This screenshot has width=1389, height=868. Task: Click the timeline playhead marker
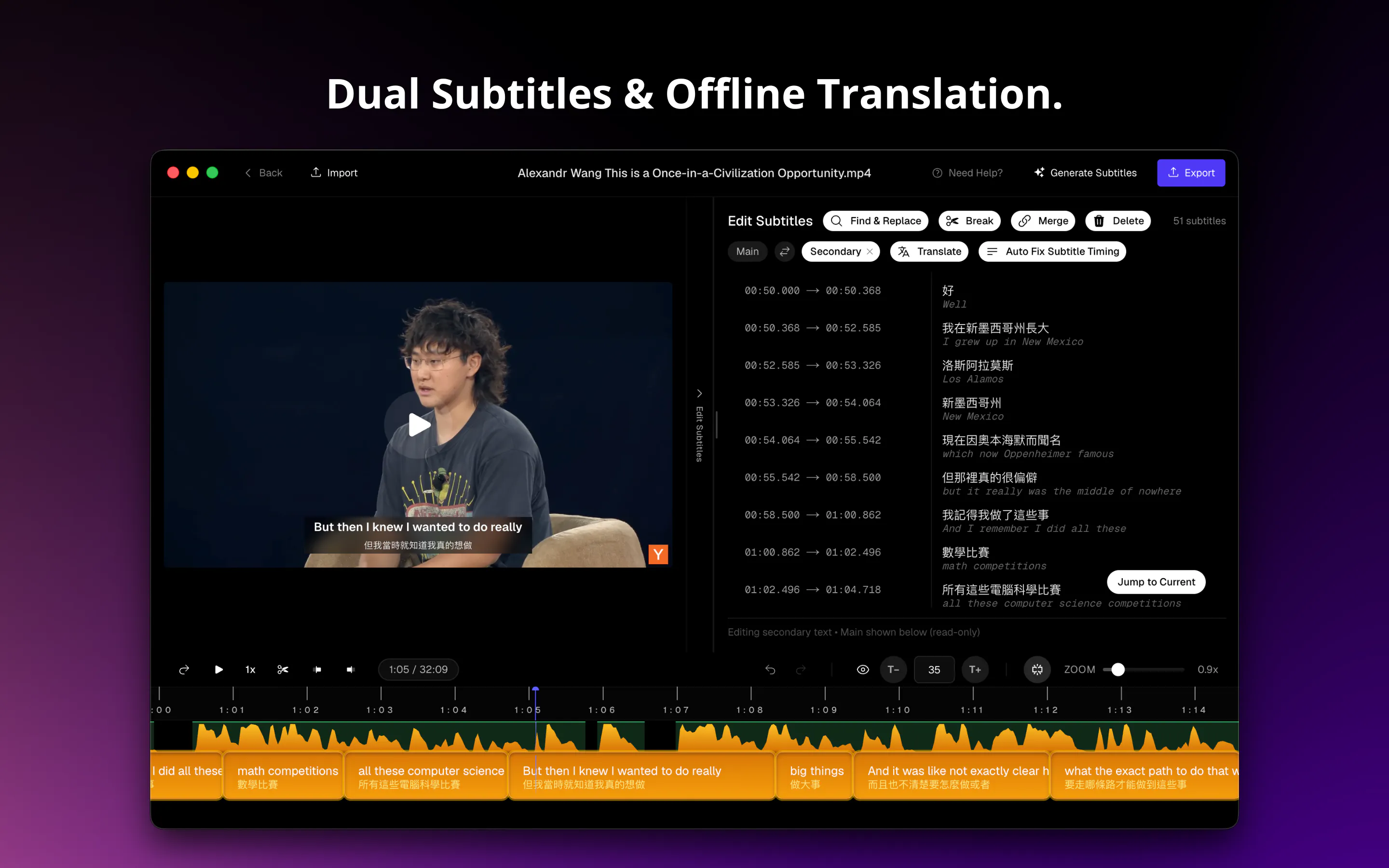click(x=535, y=689)
